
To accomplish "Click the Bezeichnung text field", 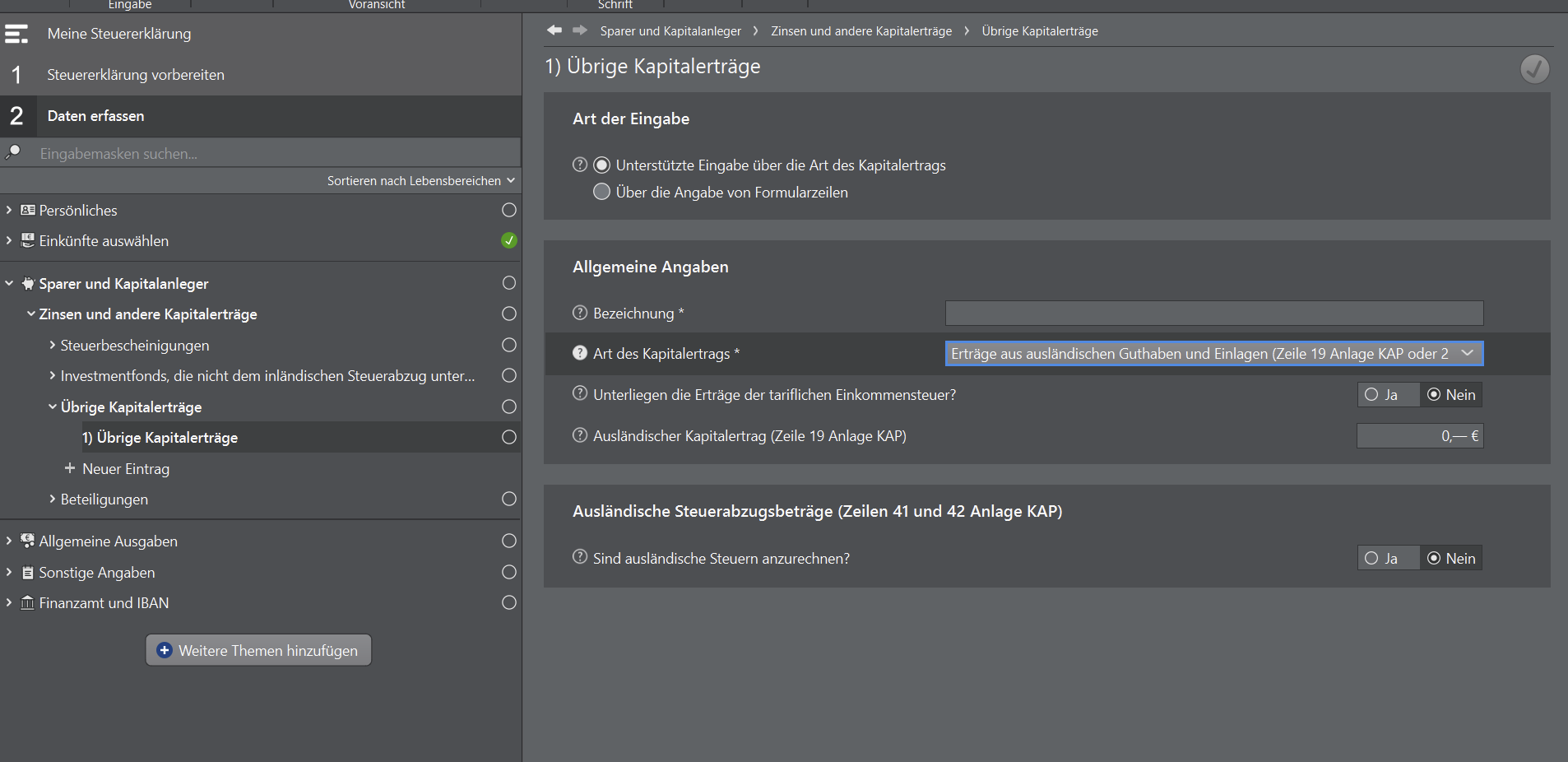I will point(1213,314).
